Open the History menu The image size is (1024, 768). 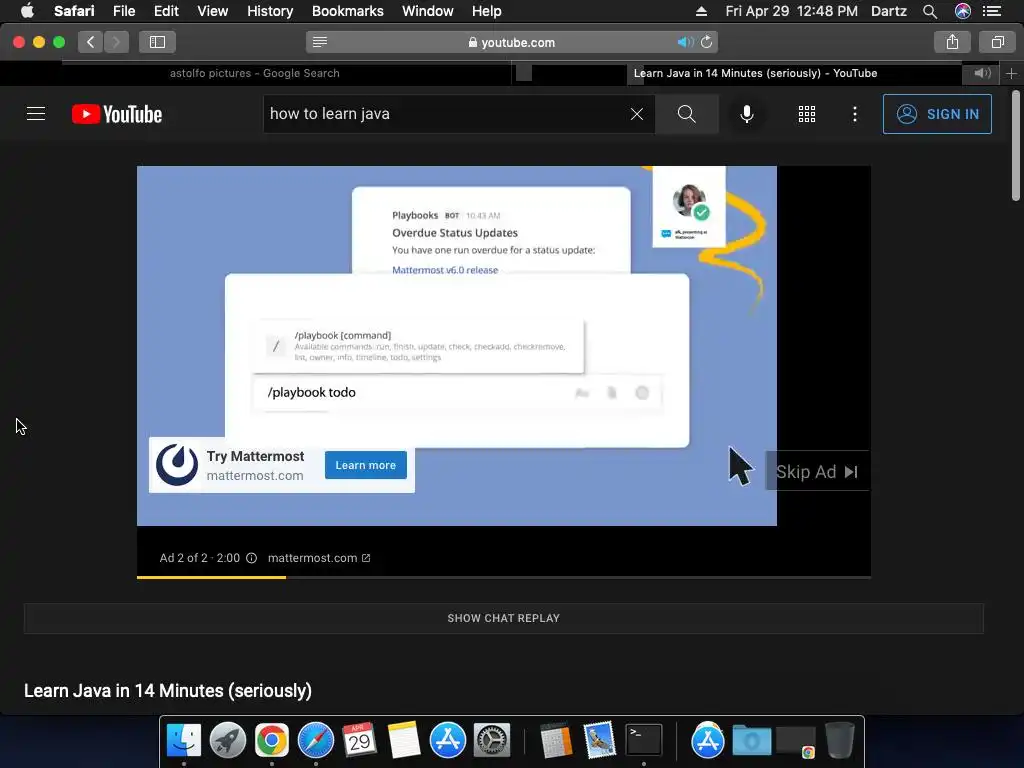270,11
